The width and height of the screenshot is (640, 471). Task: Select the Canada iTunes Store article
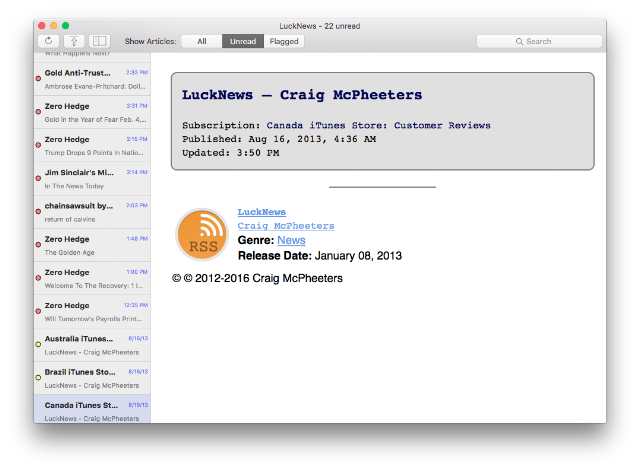(x=92, y=409)
